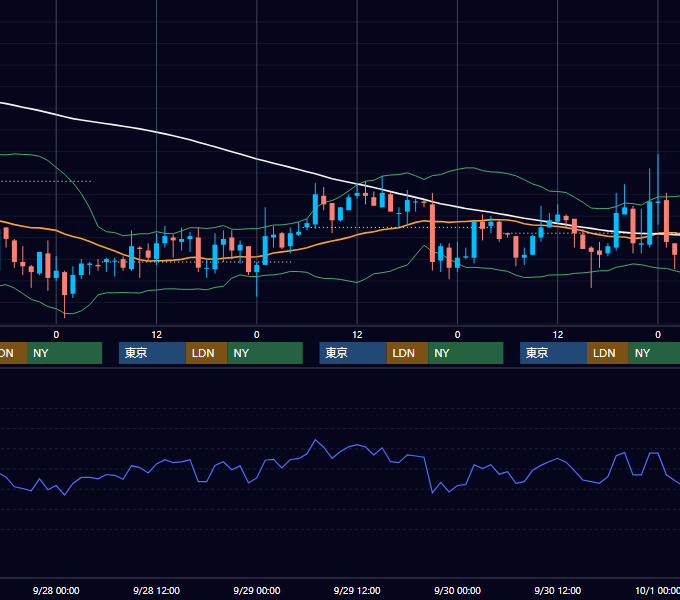Click the 9/28 00:00 date axis label
Screen dimensions: 680x600
click(56, 590)
